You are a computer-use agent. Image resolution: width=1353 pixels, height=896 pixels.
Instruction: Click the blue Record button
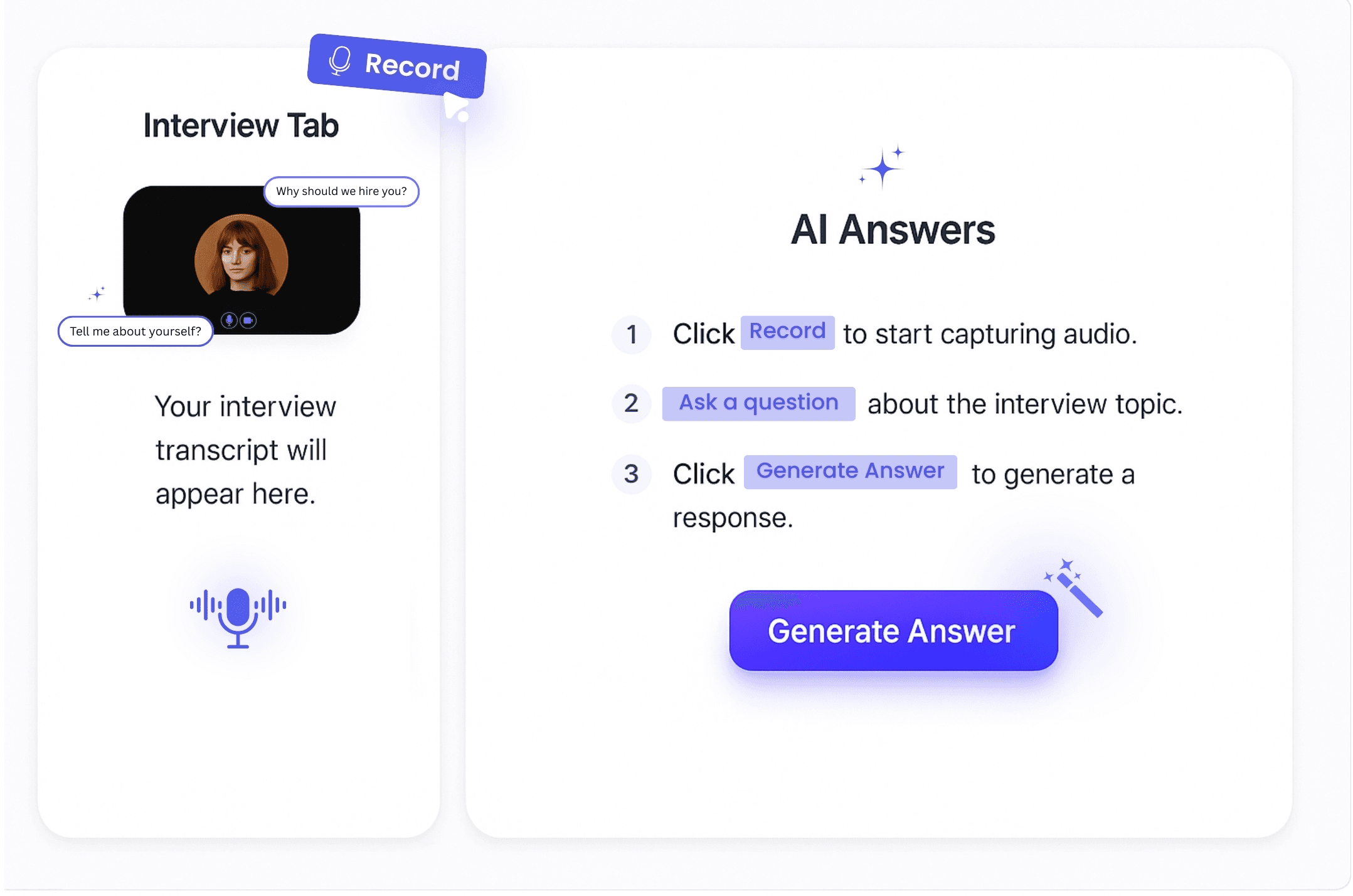(x=397, y=66)
